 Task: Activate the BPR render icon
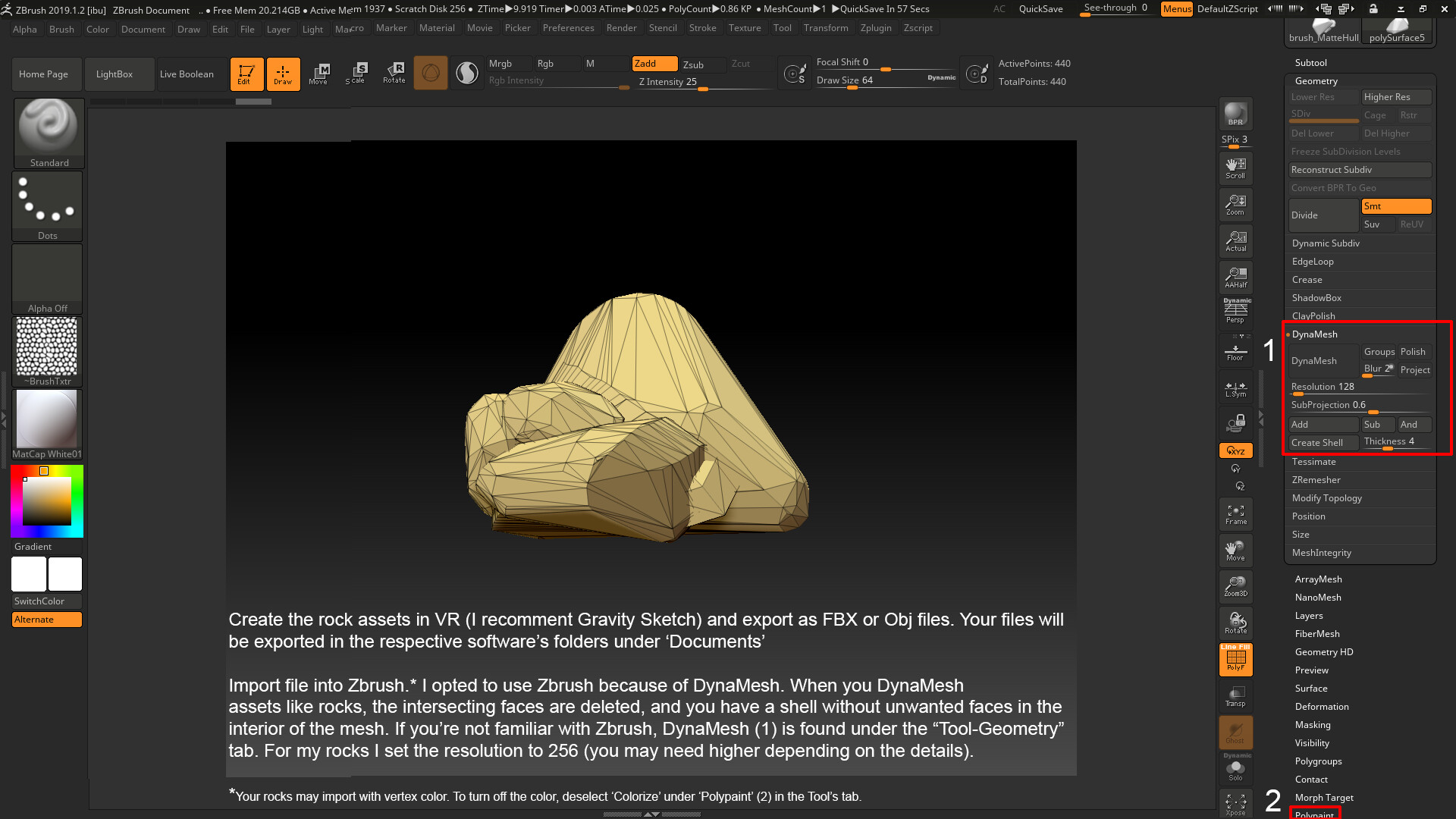coord(1235,115)
